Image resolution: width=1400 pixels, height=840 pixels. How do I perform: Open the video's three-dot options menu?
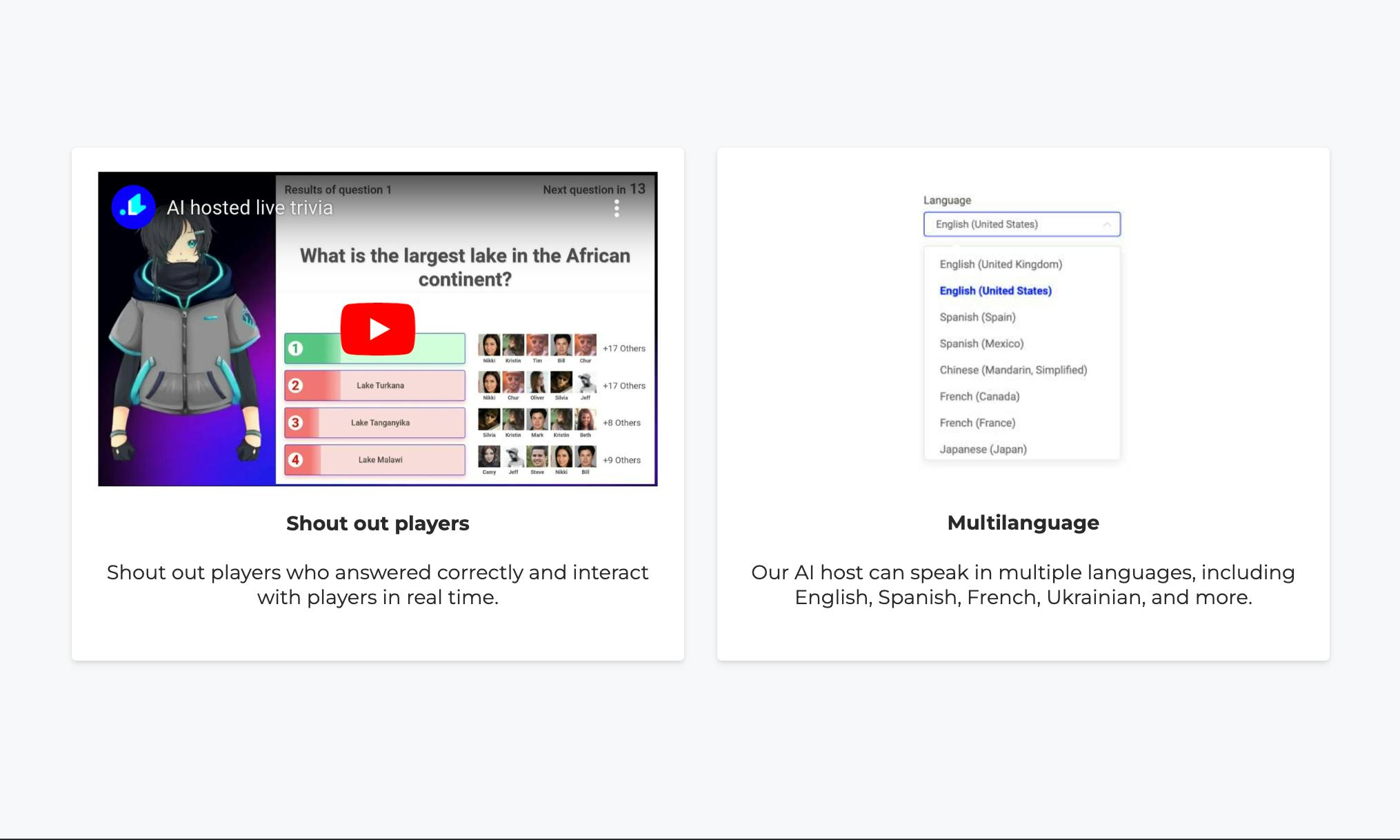click(617, 208)
